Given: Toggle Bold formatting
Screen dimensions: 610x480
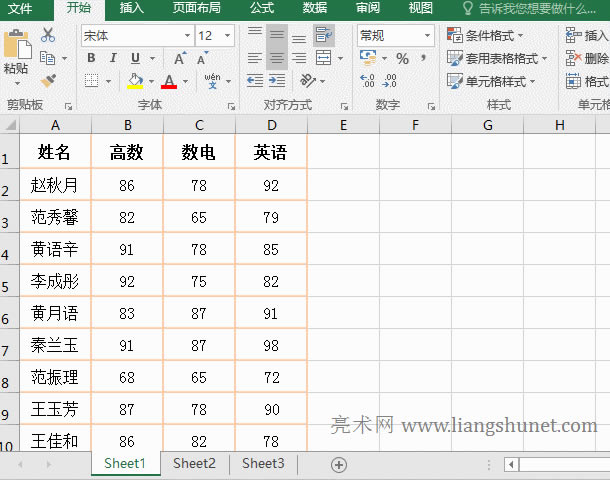Looking at the screenshot, I should (x=91, y=59).
